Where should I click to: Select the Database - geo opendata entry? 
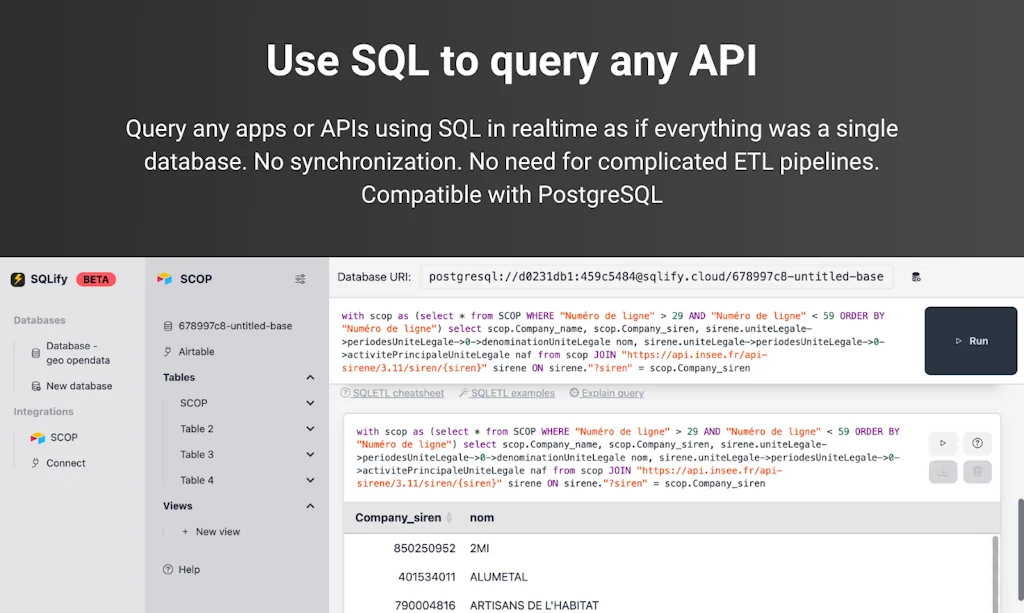point(74,353)
